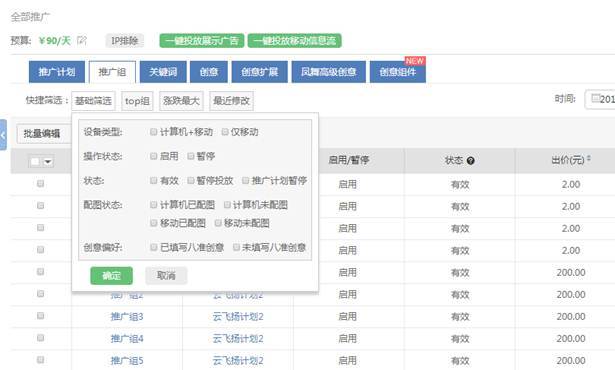Viewport: 615px width, 370px height.
Task: Open the 推广组4 link
Action: [127, 338]
